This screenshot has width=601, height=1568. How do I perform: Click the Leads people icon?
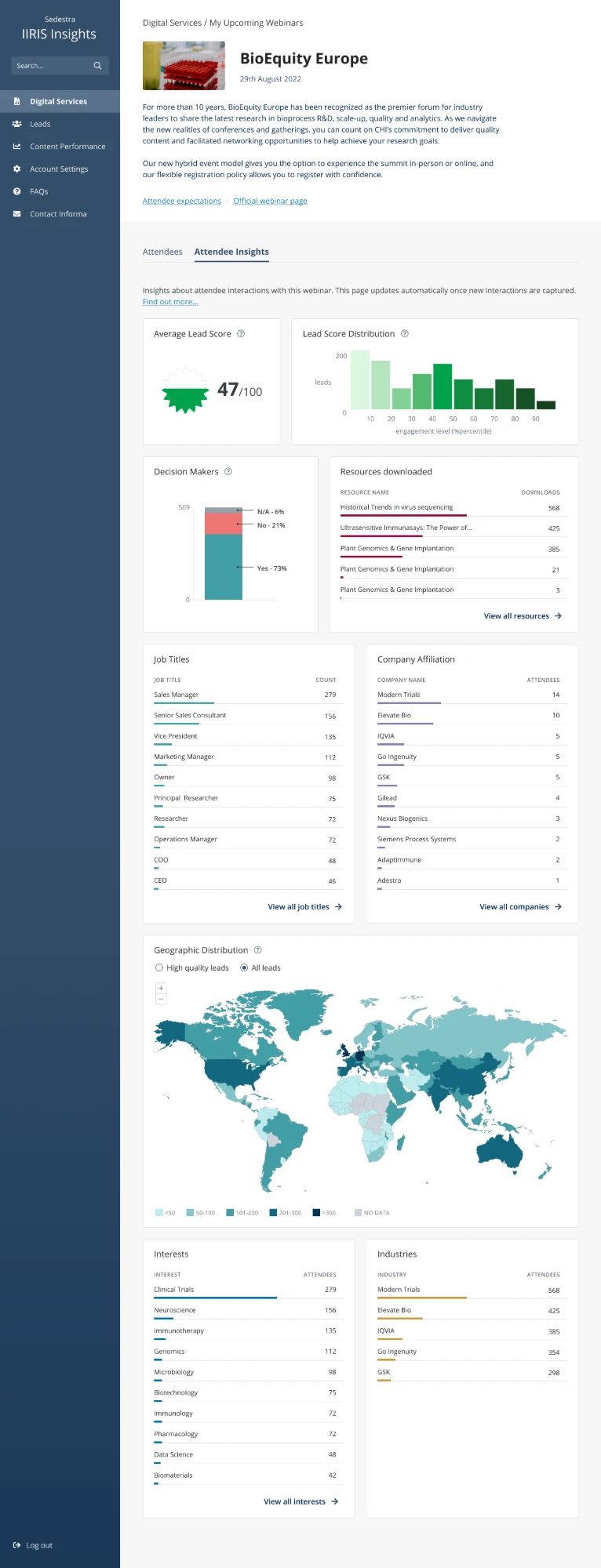click(16, 124)
